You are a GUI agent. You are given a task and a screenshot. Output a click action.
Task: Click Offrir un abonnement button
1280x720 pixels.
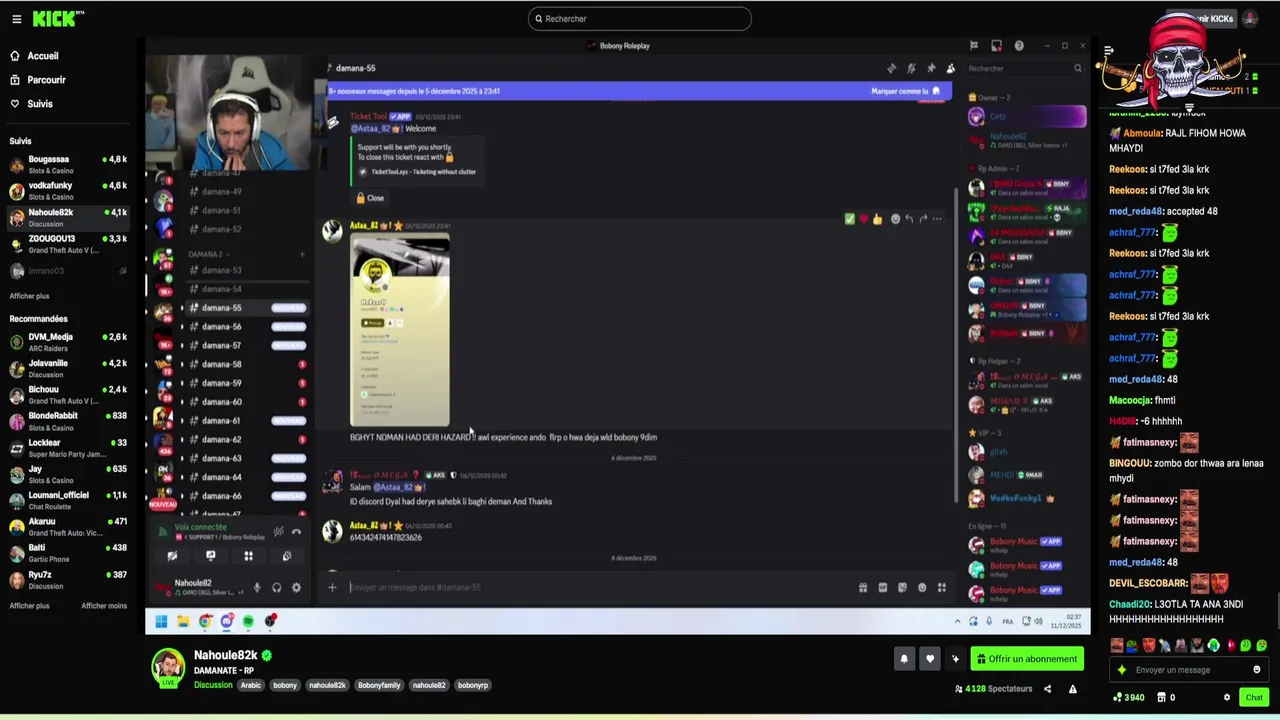tap(1027, 659)
